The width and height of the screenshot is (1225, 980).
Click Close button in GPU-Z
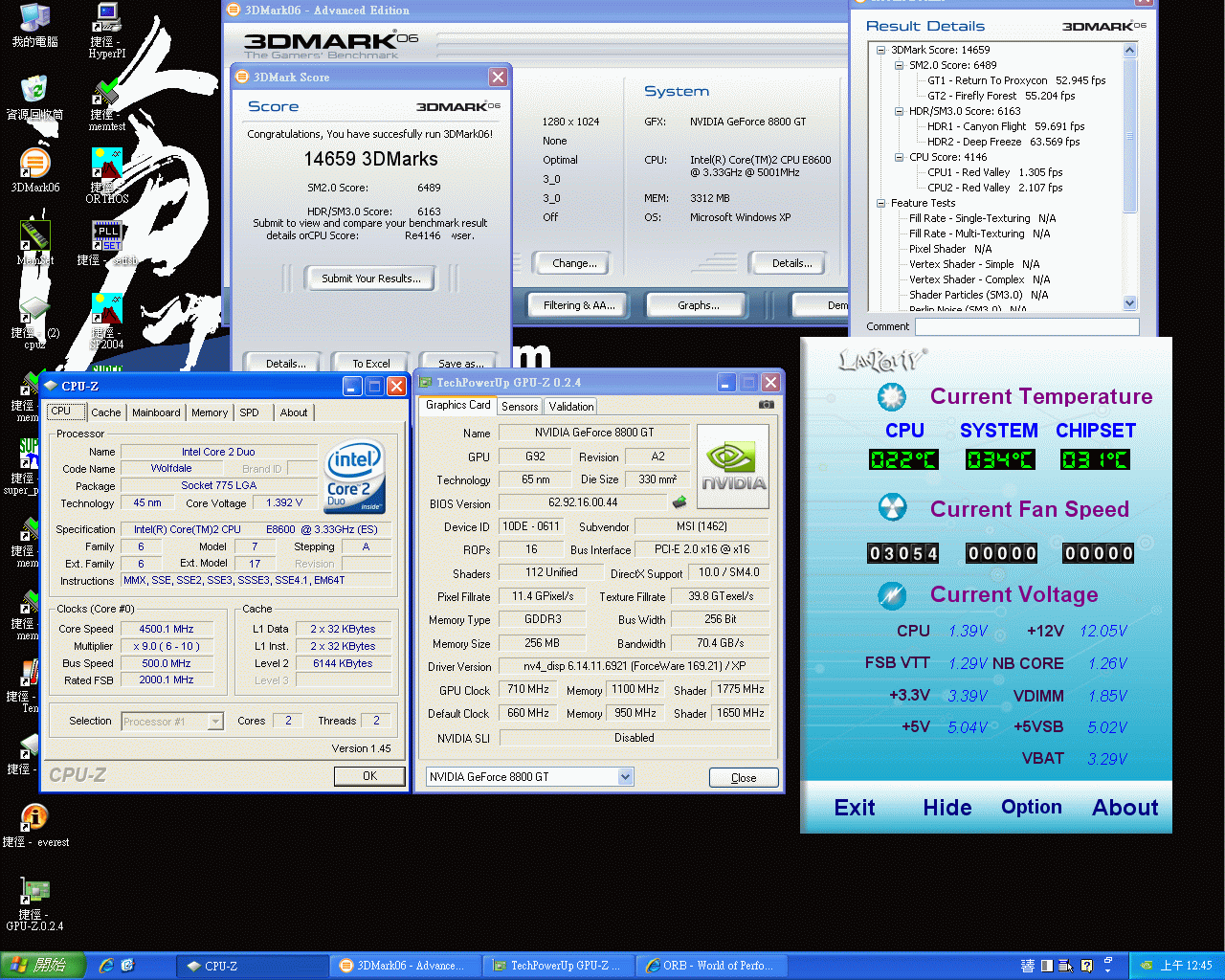pyautogui.click(x=744, y=778)
